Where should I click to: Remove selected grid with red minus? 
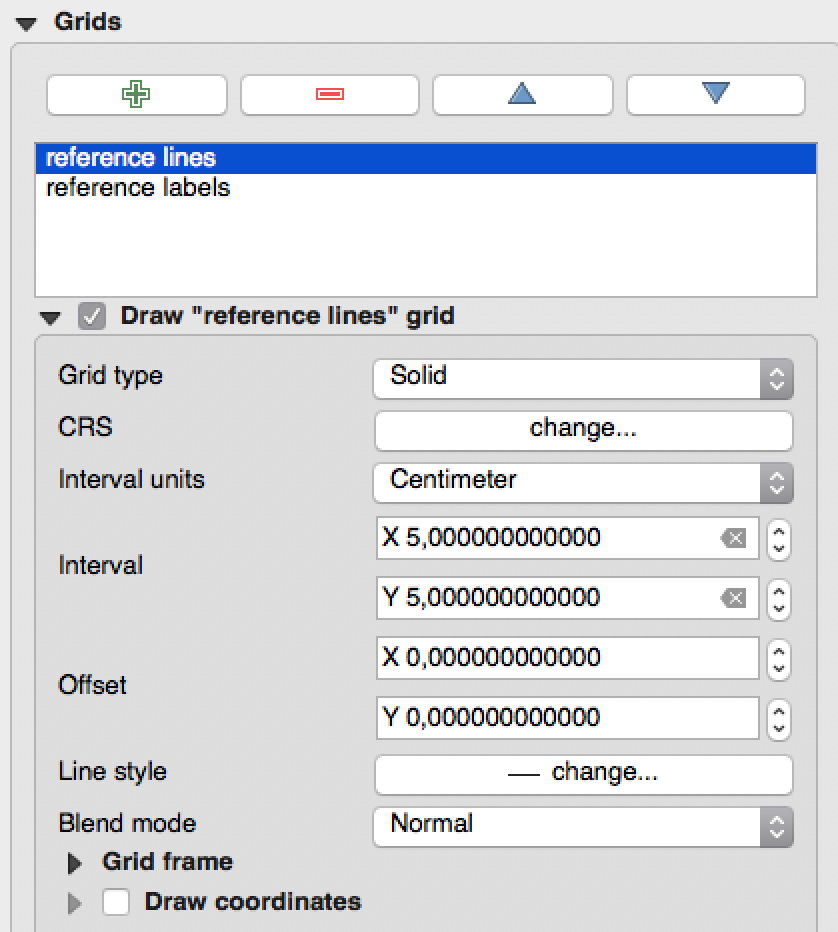pyautogui.click(x=329, y=95)
